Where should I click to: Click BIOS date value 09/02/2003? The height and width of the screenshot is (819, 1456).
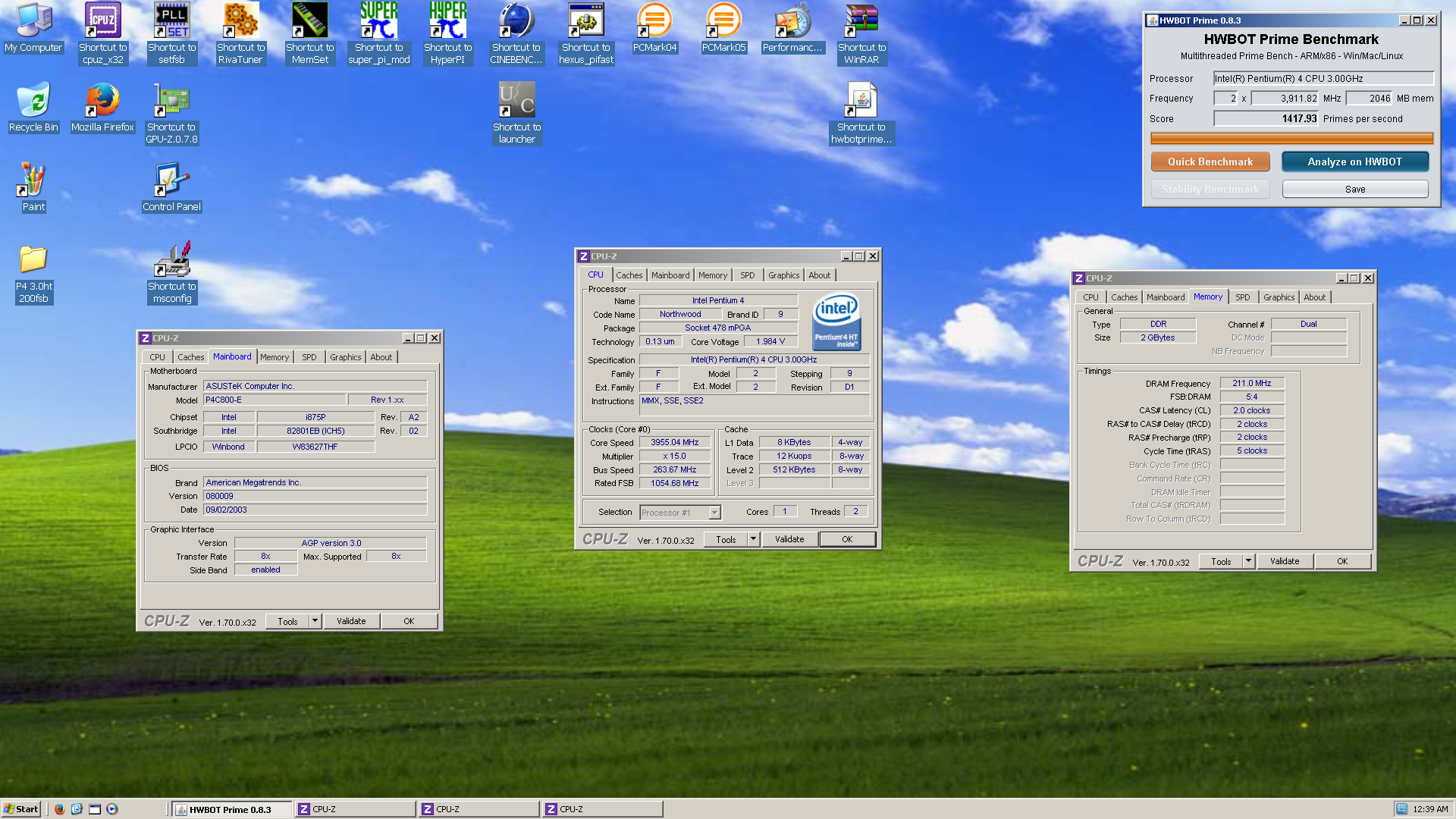tap(315, 510)
